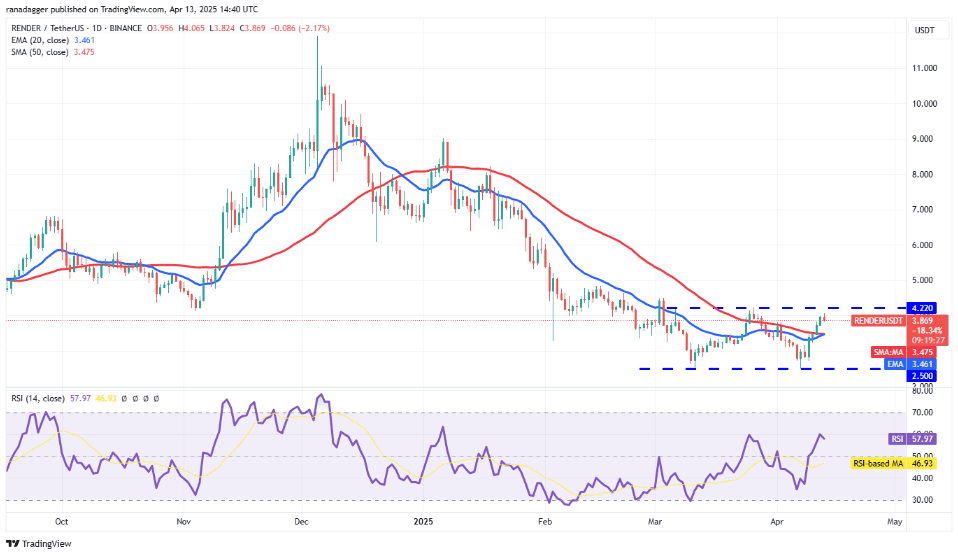Click the Mar label on time axis

pos(655,522)
